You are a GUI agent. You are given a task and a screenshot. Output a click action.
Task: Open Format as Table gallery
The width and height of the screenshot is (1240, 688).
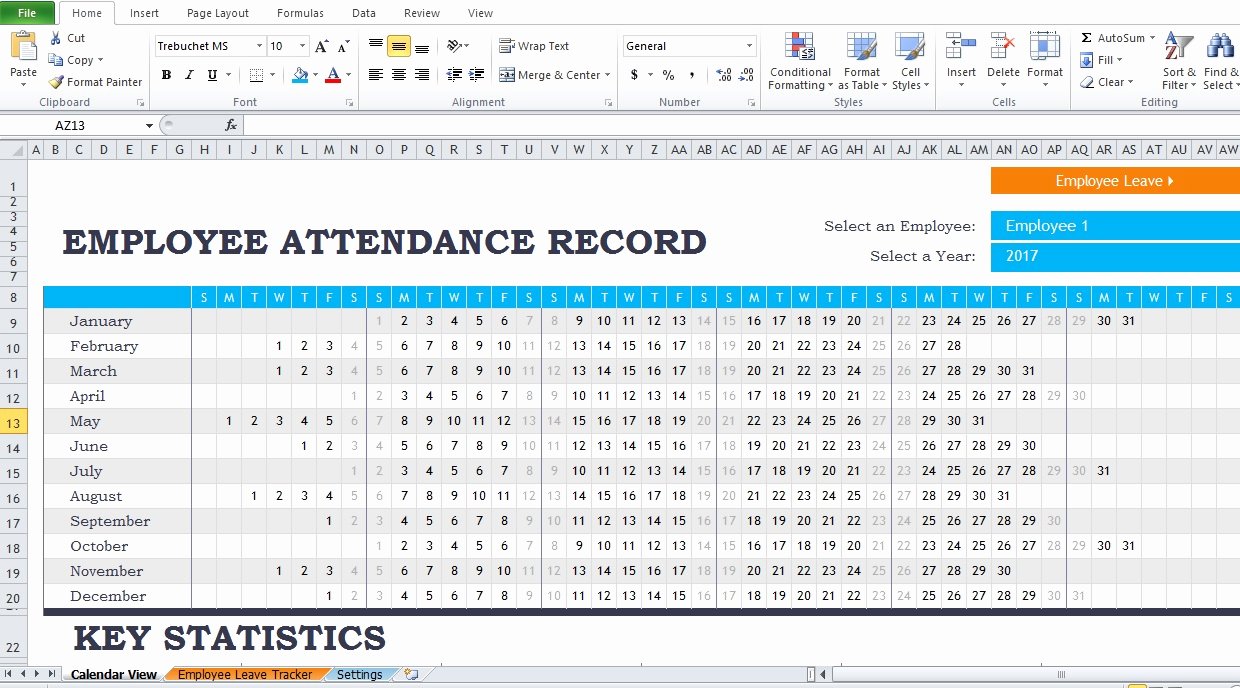click(x=861, y=61)
